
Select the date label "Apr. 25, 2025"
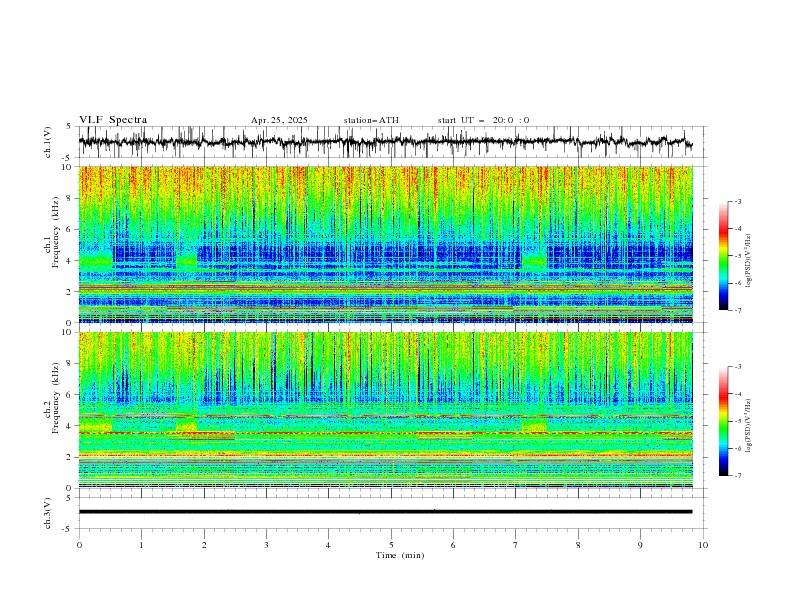(279, 120)
